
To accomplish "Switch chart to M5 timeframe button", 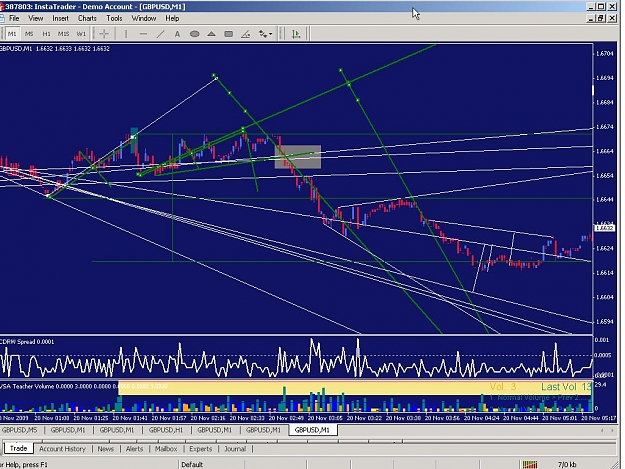I will point(29,34).
